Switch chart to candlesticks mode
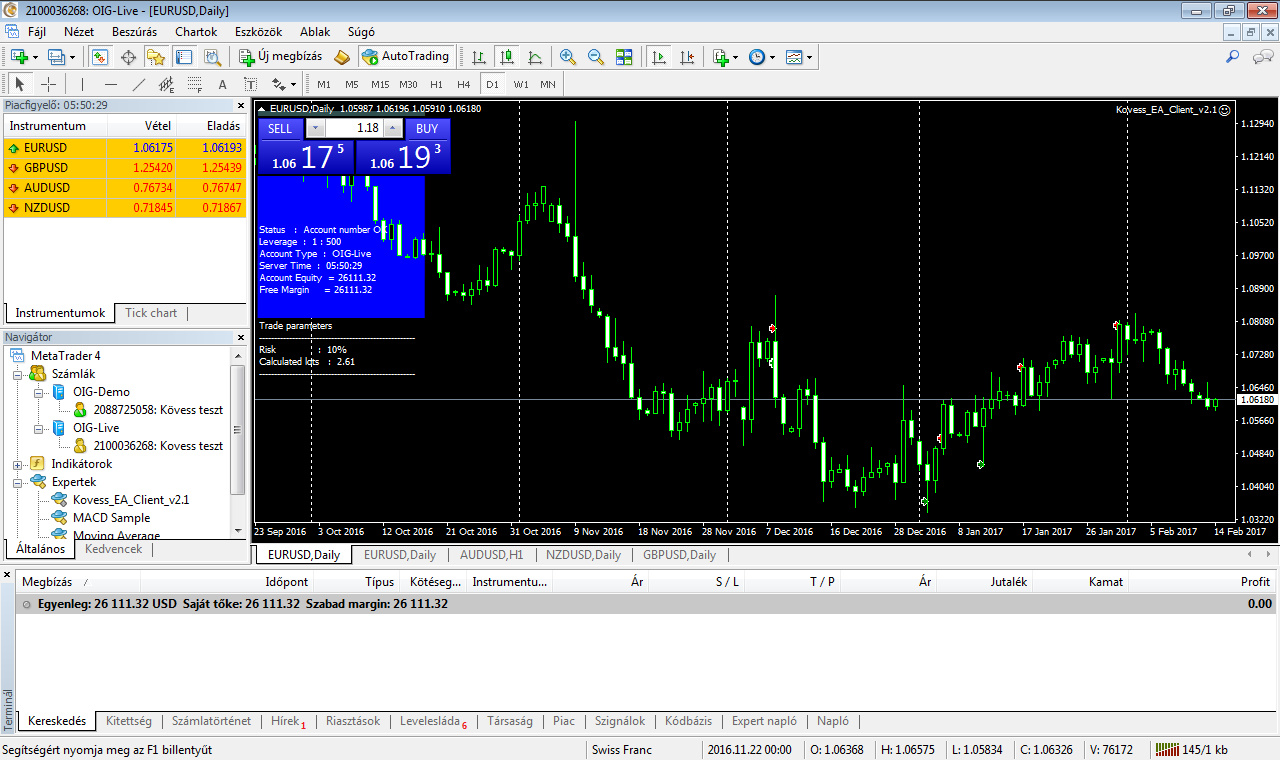This screenshot has width=1280, height=760. point(508,57)
